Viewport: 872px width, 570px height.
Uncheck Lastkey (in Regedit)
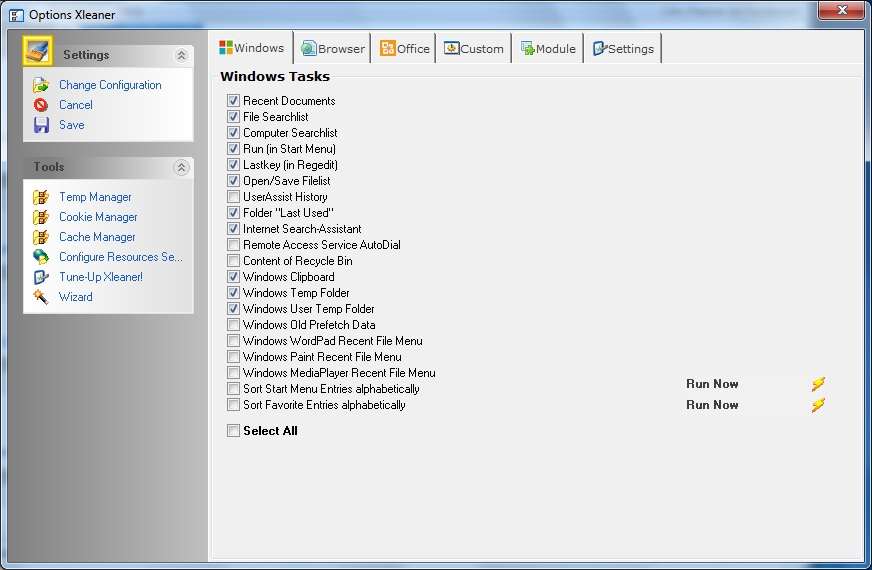pos(234,165)
